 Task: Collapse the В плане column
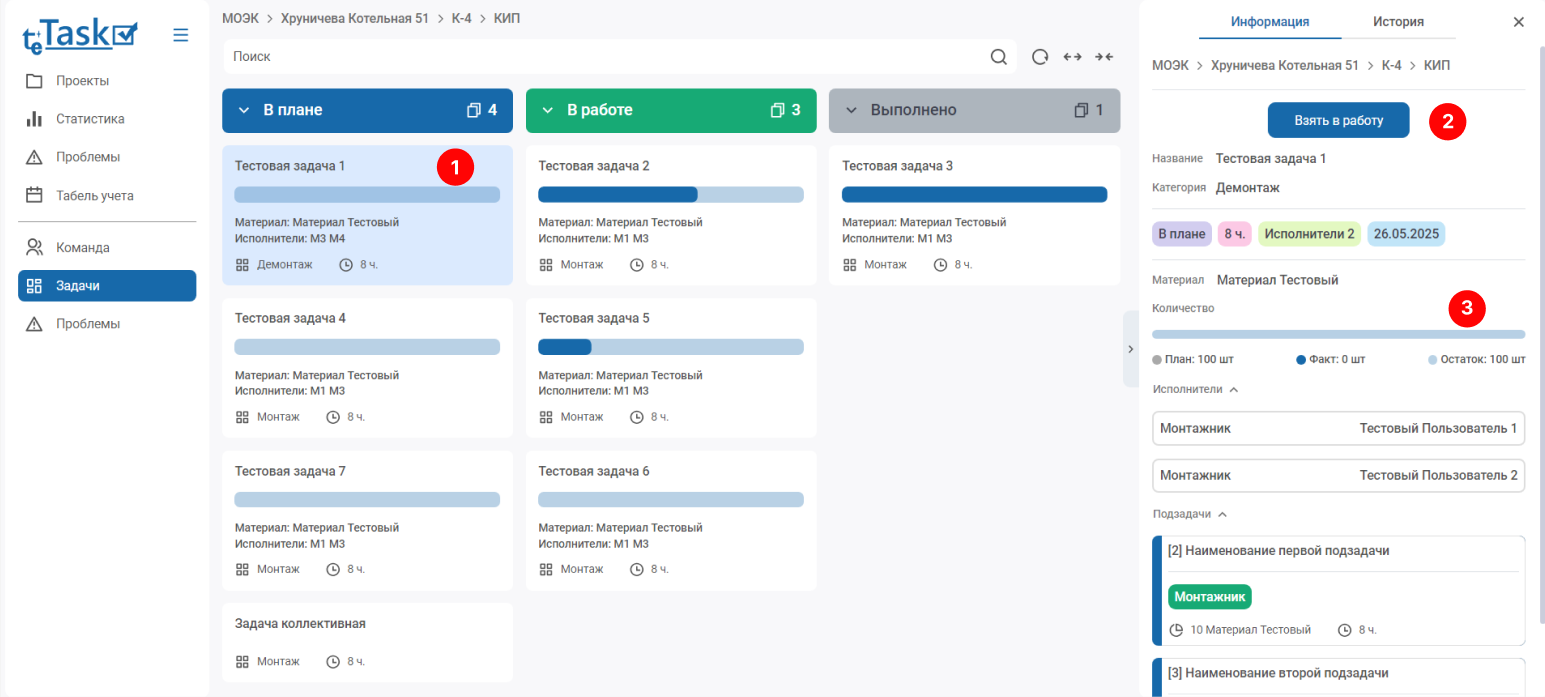click(x=243, y=110)
